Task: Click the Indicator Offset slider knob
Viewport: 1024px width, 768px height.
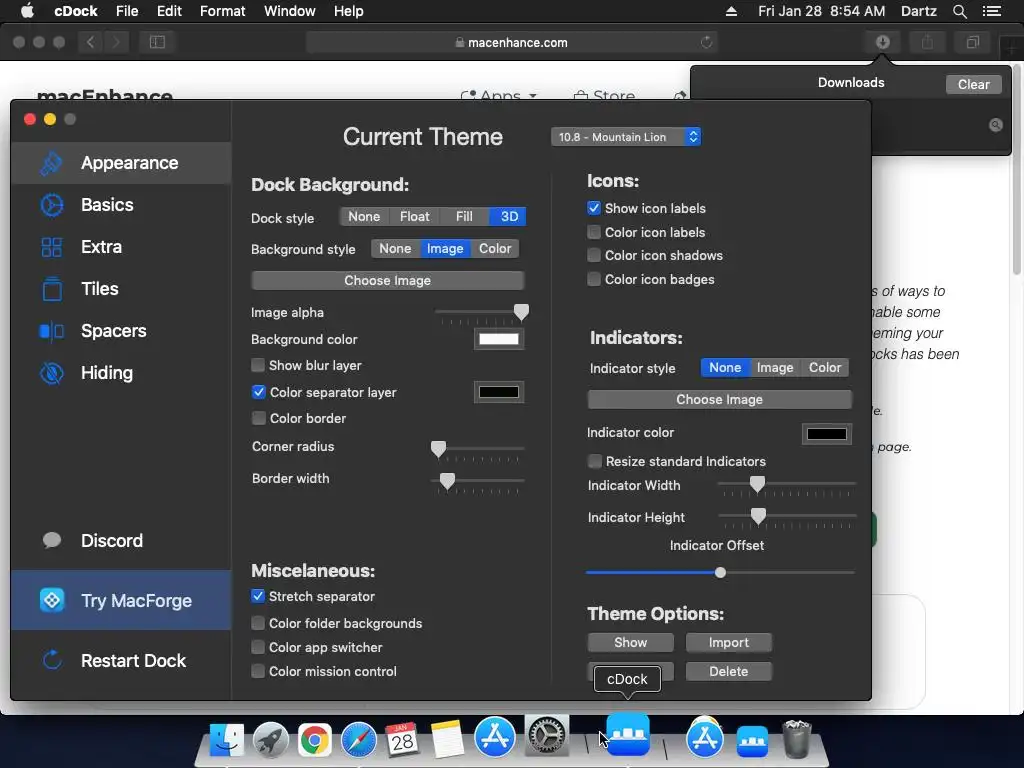Action: click(x=720, y=573)
